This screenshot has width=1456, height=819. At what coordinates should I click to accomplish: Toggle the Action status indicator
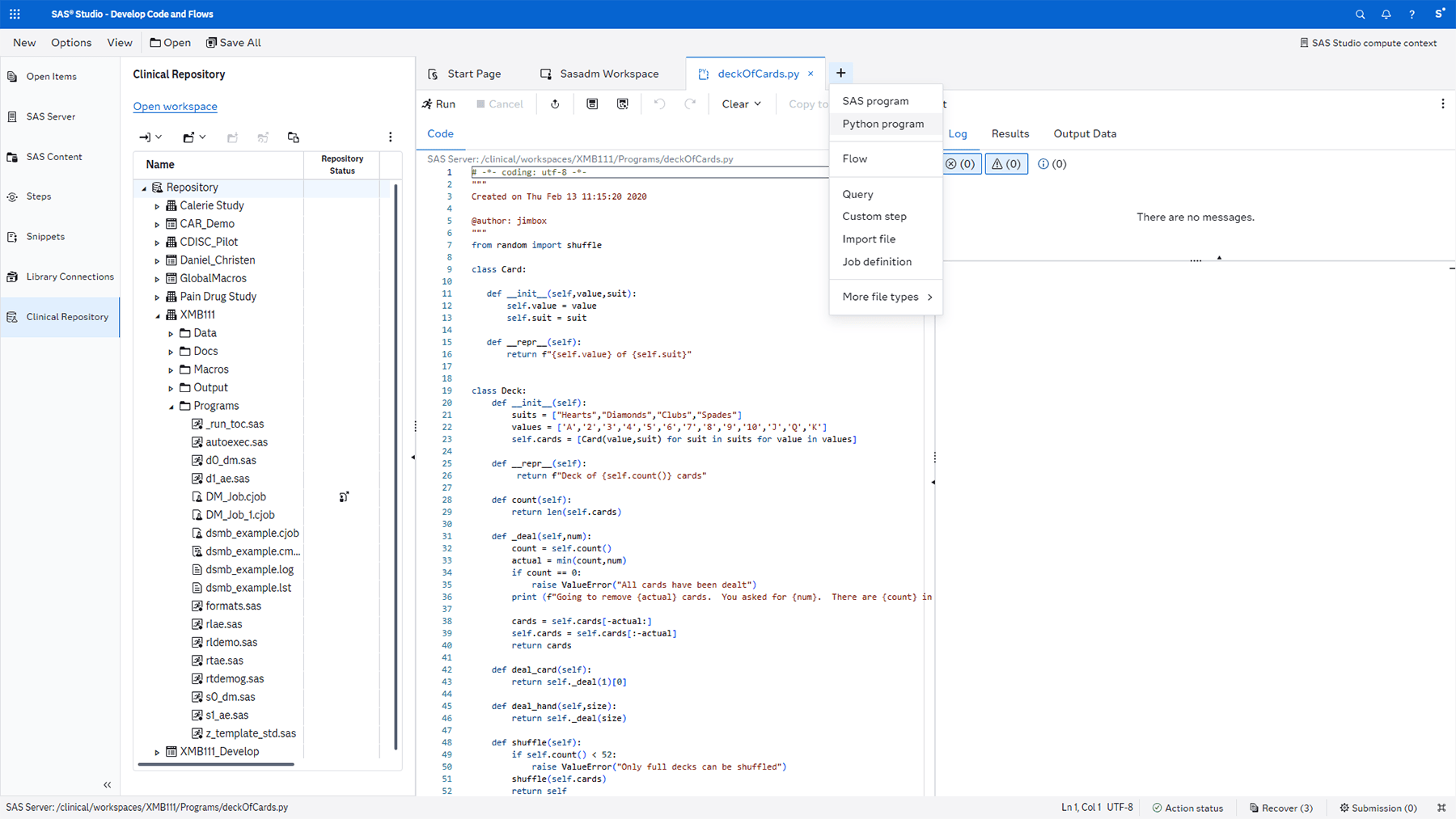(x=1187, y=807)
